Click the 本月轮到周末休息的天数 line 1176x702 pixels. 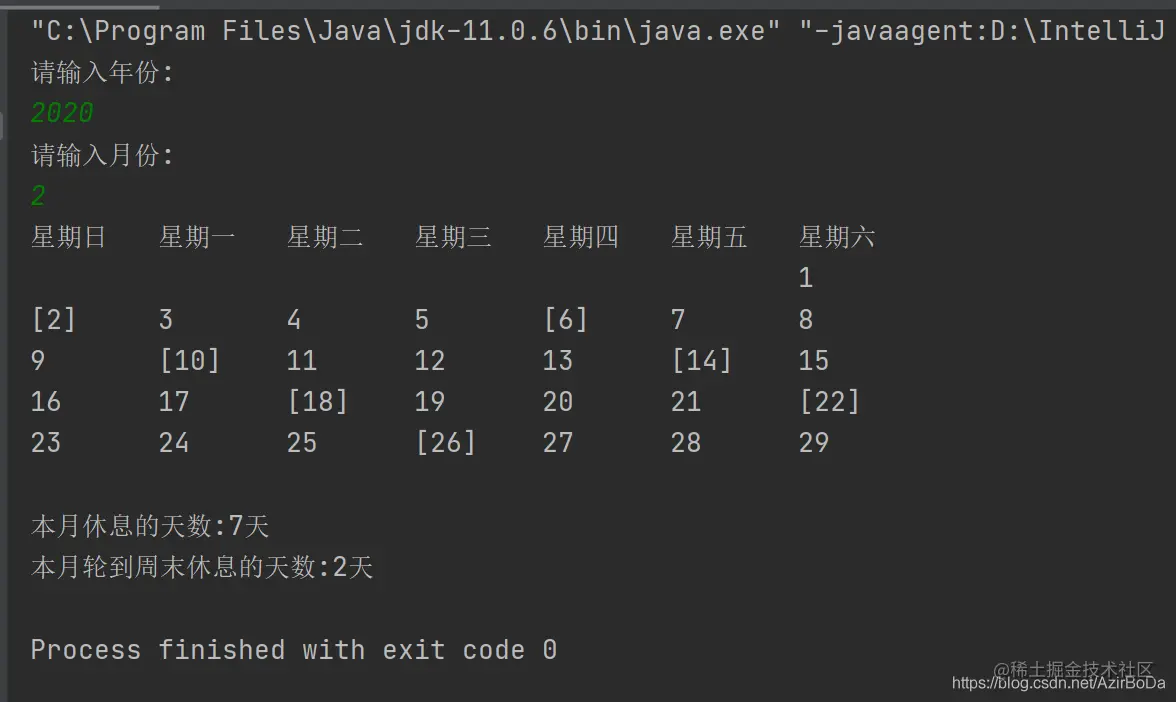202,567
